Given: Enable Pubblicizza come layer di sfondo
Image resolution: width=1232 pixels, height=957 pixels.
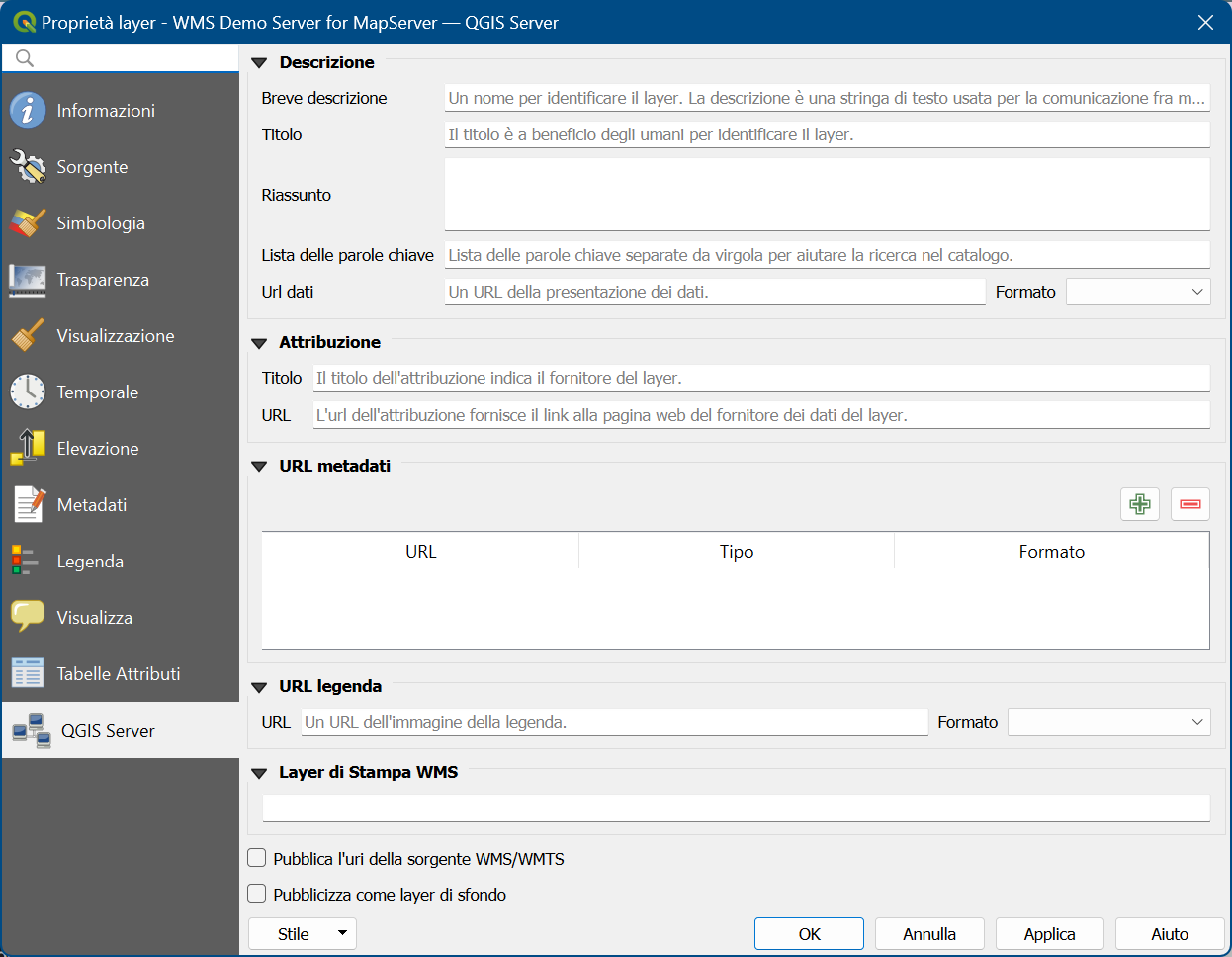Looking at the screenshot, I should coord(257,894).
